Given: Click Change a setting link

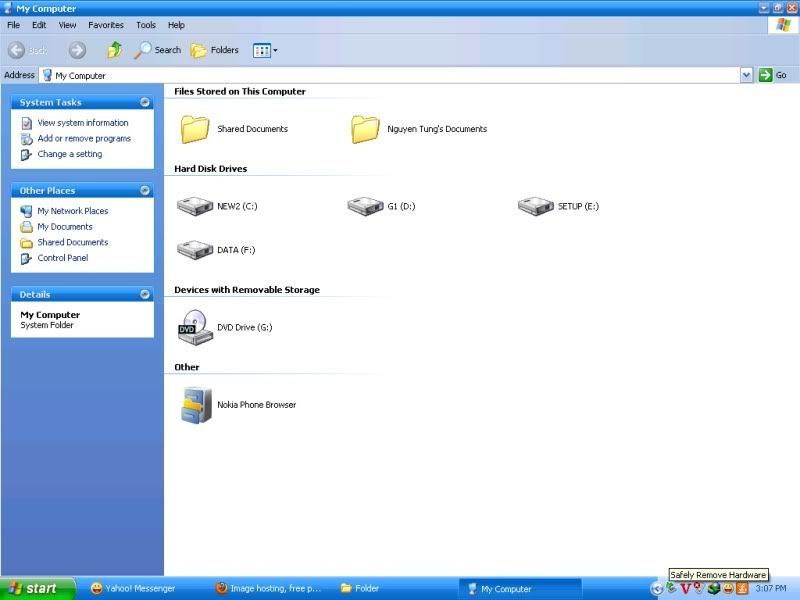Looking at the screenshot, I should (x=70, y=154).
